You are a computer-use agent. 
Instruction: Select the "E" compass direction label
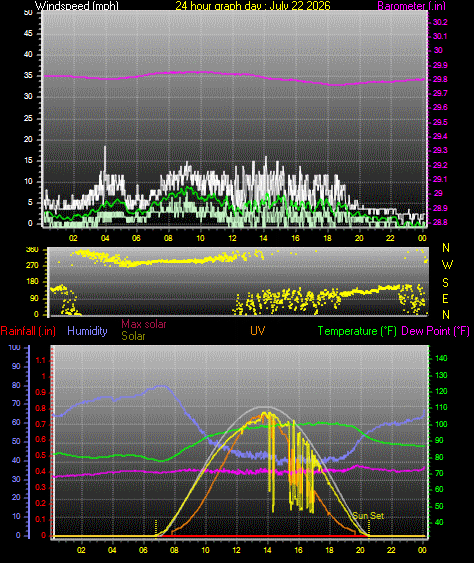point(445,298)
